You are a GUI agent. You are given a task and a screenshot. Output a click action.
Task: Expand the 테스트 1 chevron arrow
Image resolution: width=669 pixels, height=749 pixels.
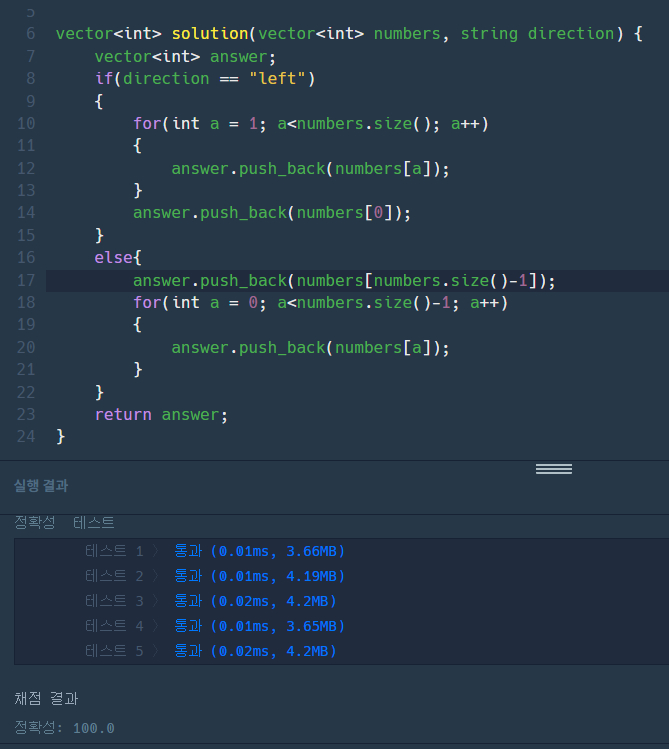pyautogui.click(x=155, y=551)
